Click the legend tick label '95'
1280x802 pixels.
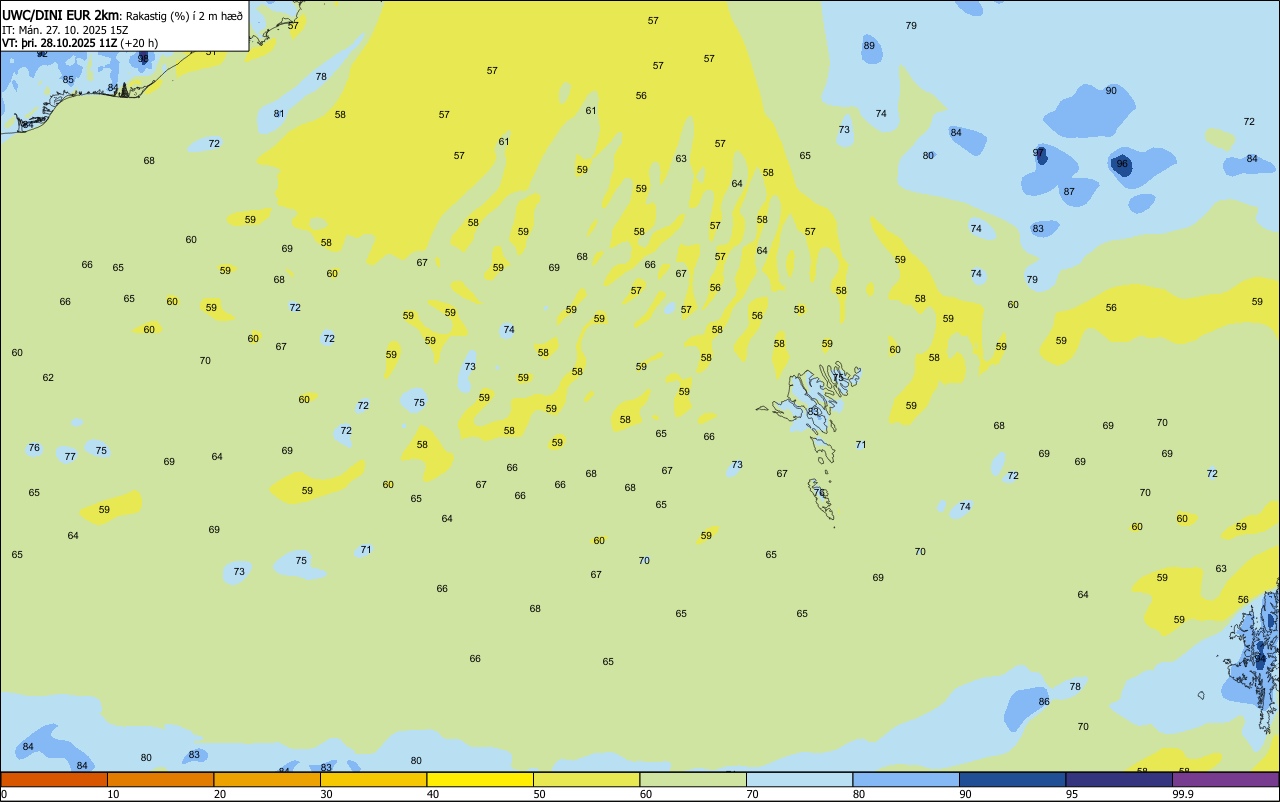pos(1072,794)
